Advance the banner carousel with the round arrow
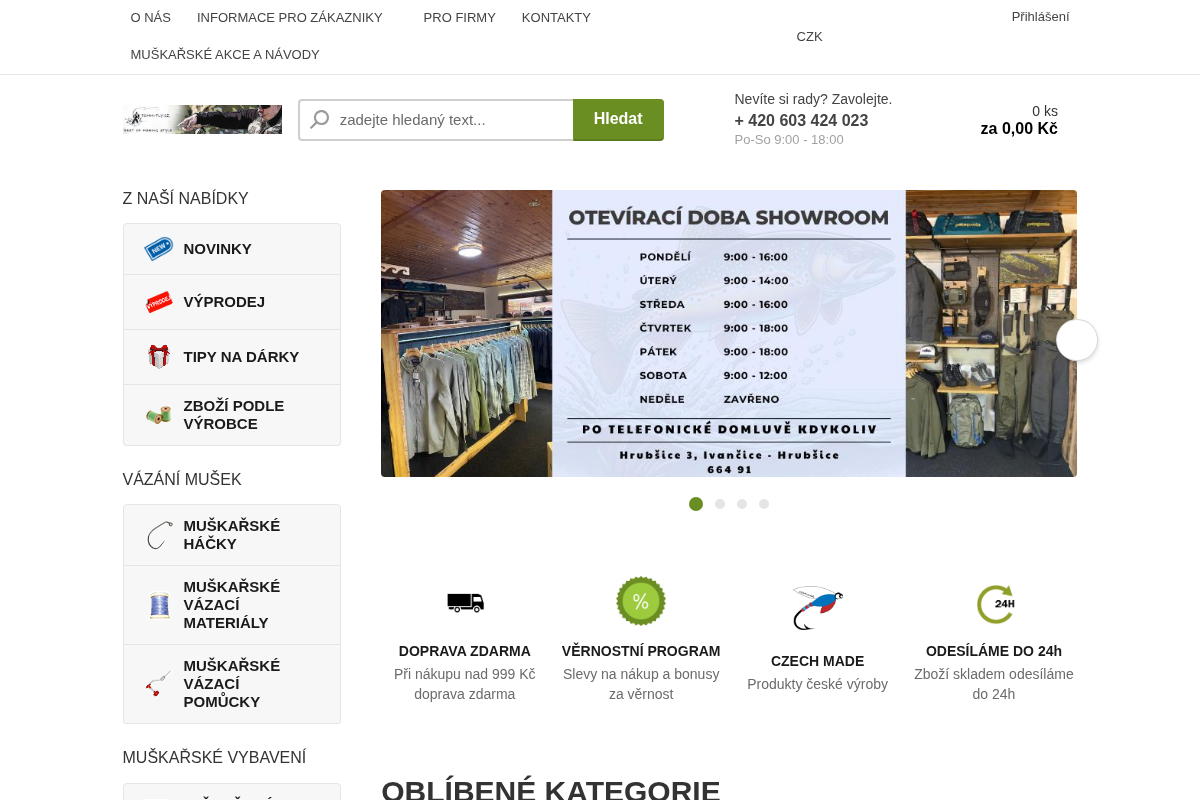The width and height of the screenshot is (1200, 800). tap(1077, 340)
